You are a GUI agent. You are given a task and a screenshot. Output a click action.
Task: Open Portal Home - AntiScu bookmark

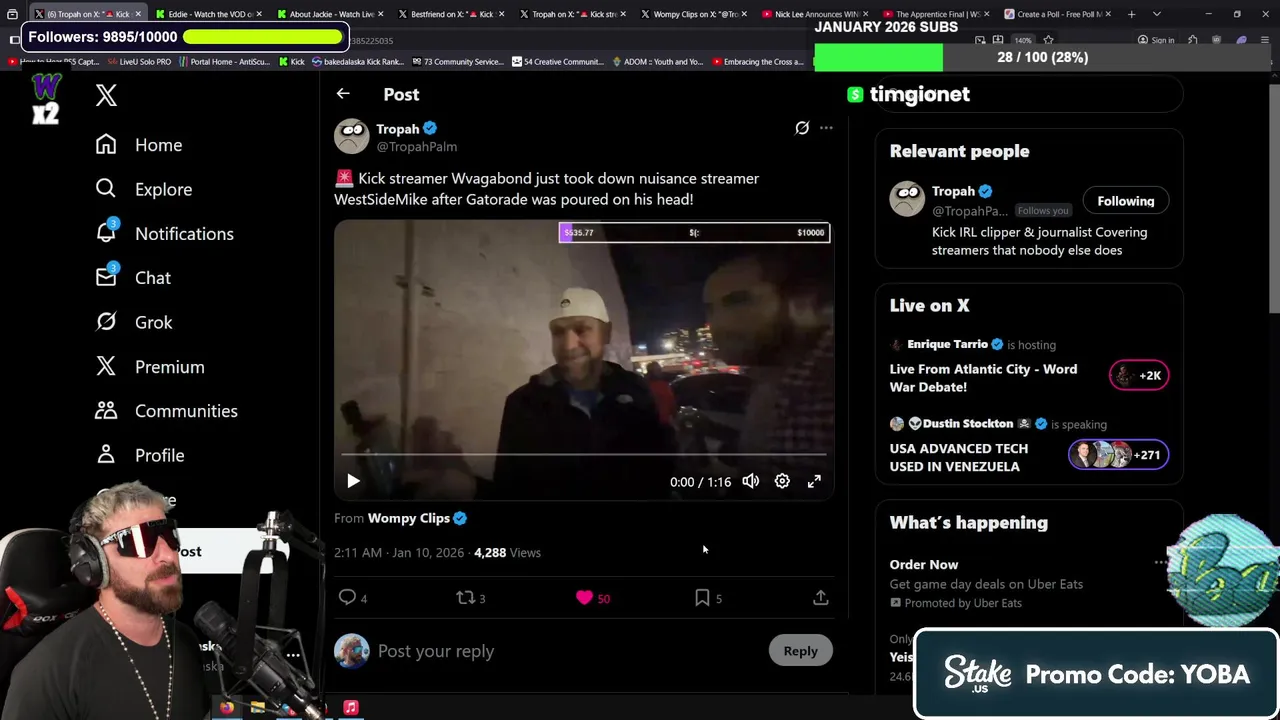[225, 62]
